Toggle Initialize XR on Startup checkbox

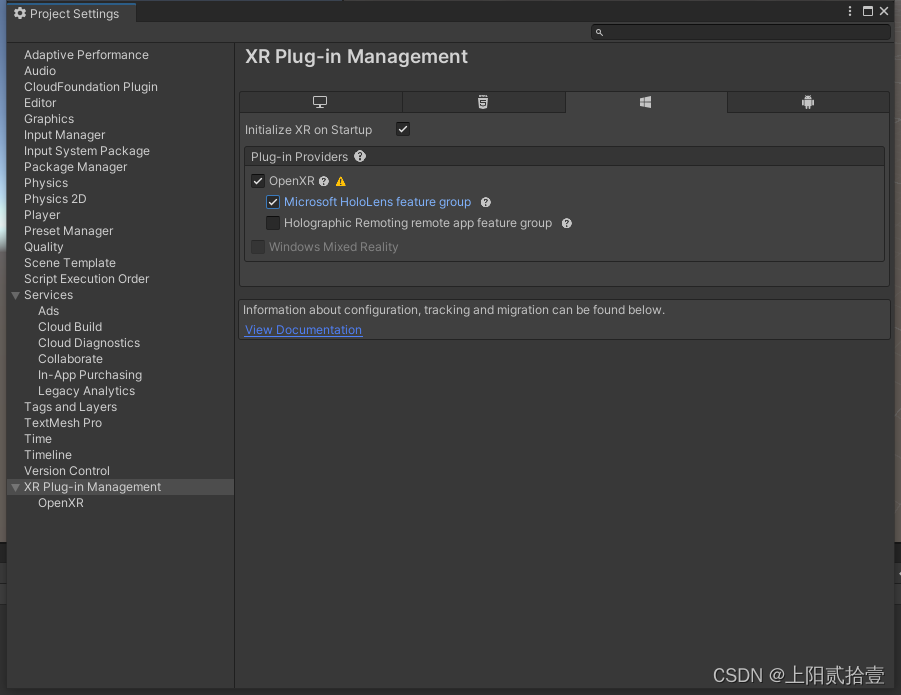(403, 129)
